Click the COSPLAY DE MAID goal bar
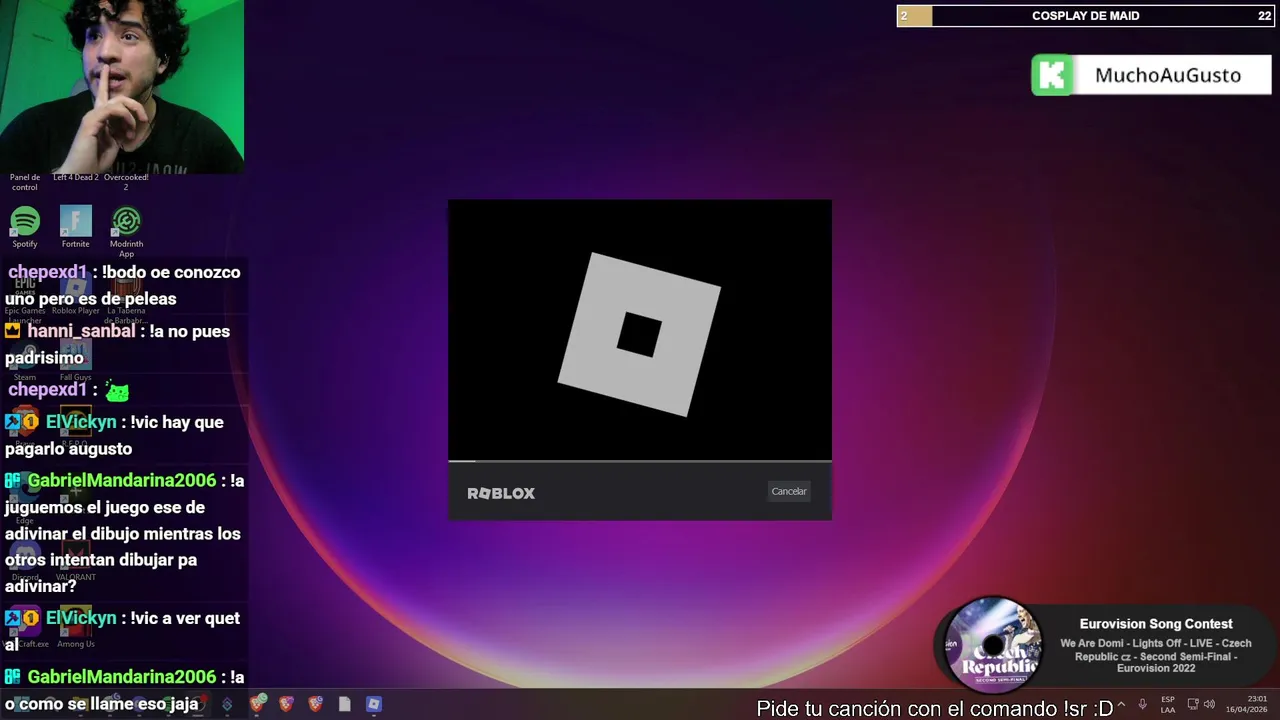 (x=1085, y=16)
